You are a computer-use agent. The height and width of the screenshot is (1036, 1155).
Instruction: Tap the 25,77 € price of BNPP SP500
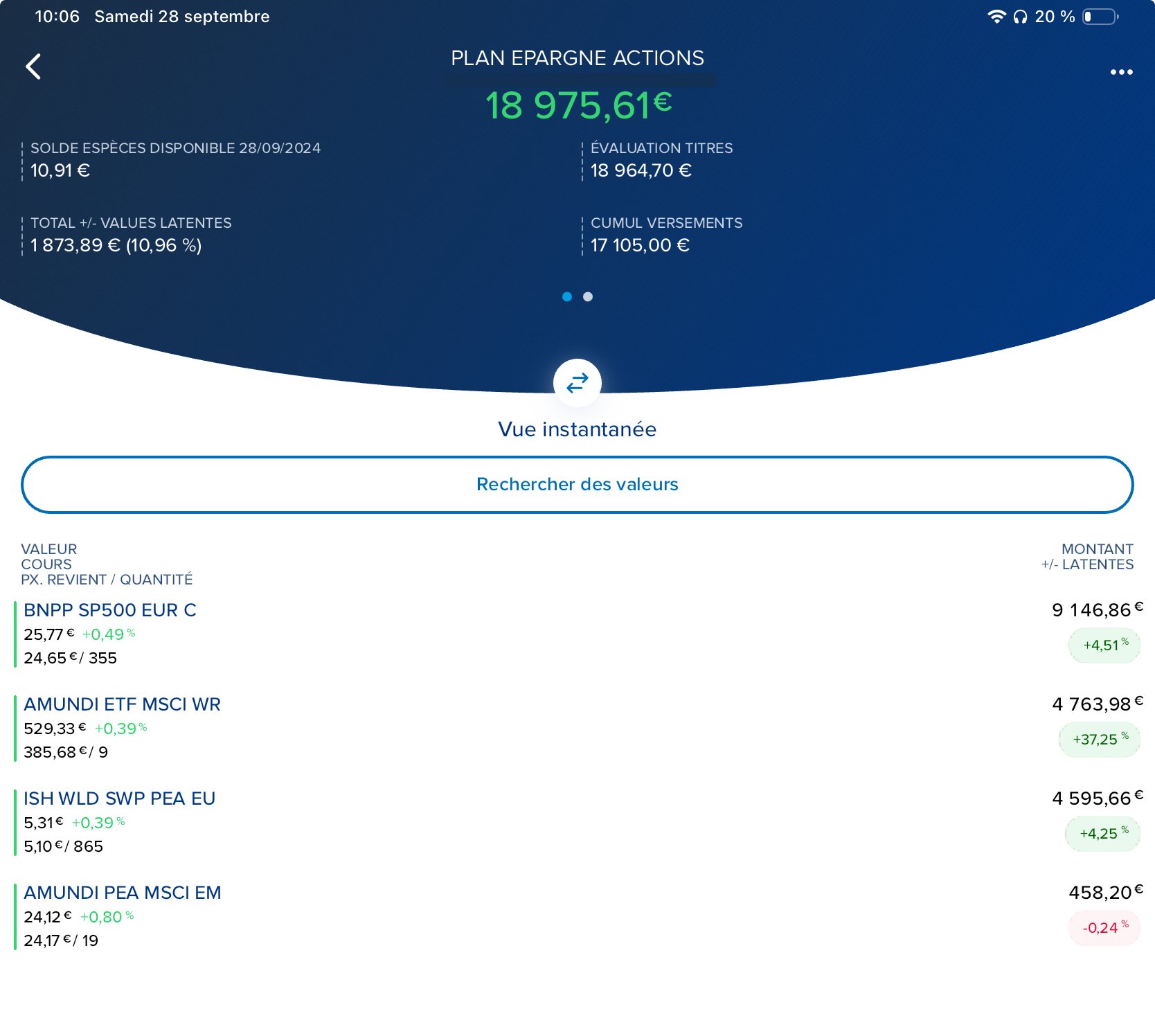pos(48,634)
